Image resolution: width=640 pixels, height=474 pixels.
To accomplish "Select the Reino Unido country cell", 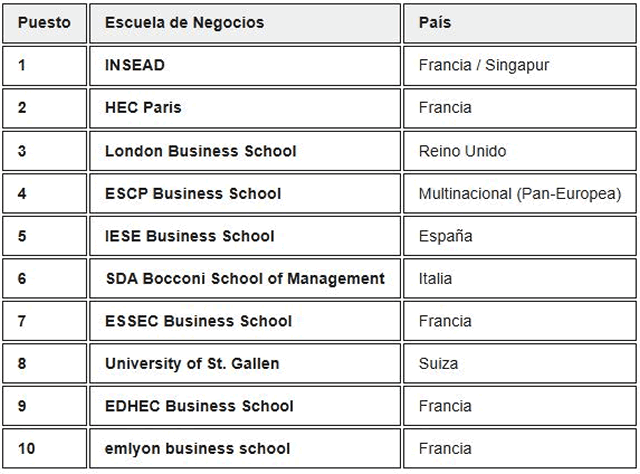I will pyautogui.click(x=462, y=151).
